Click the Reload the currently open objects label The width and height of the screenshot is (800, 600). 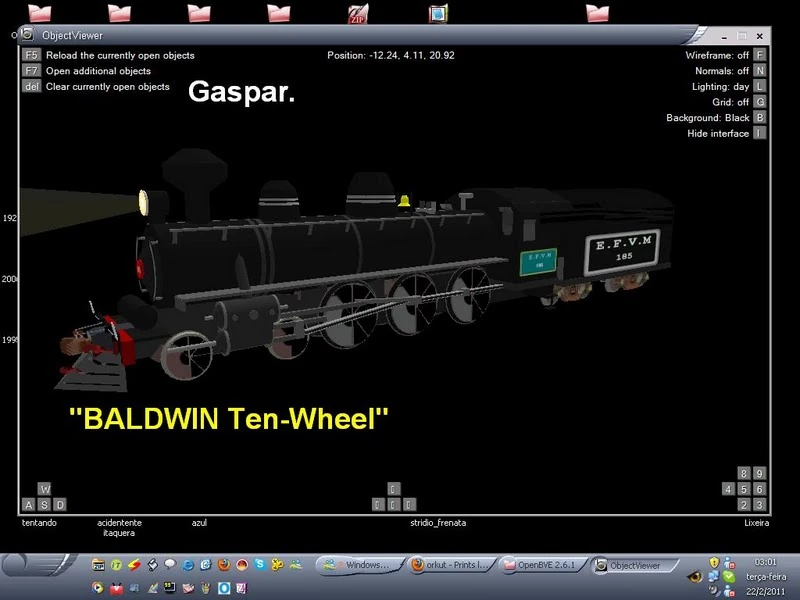click(x=120, y=55)
